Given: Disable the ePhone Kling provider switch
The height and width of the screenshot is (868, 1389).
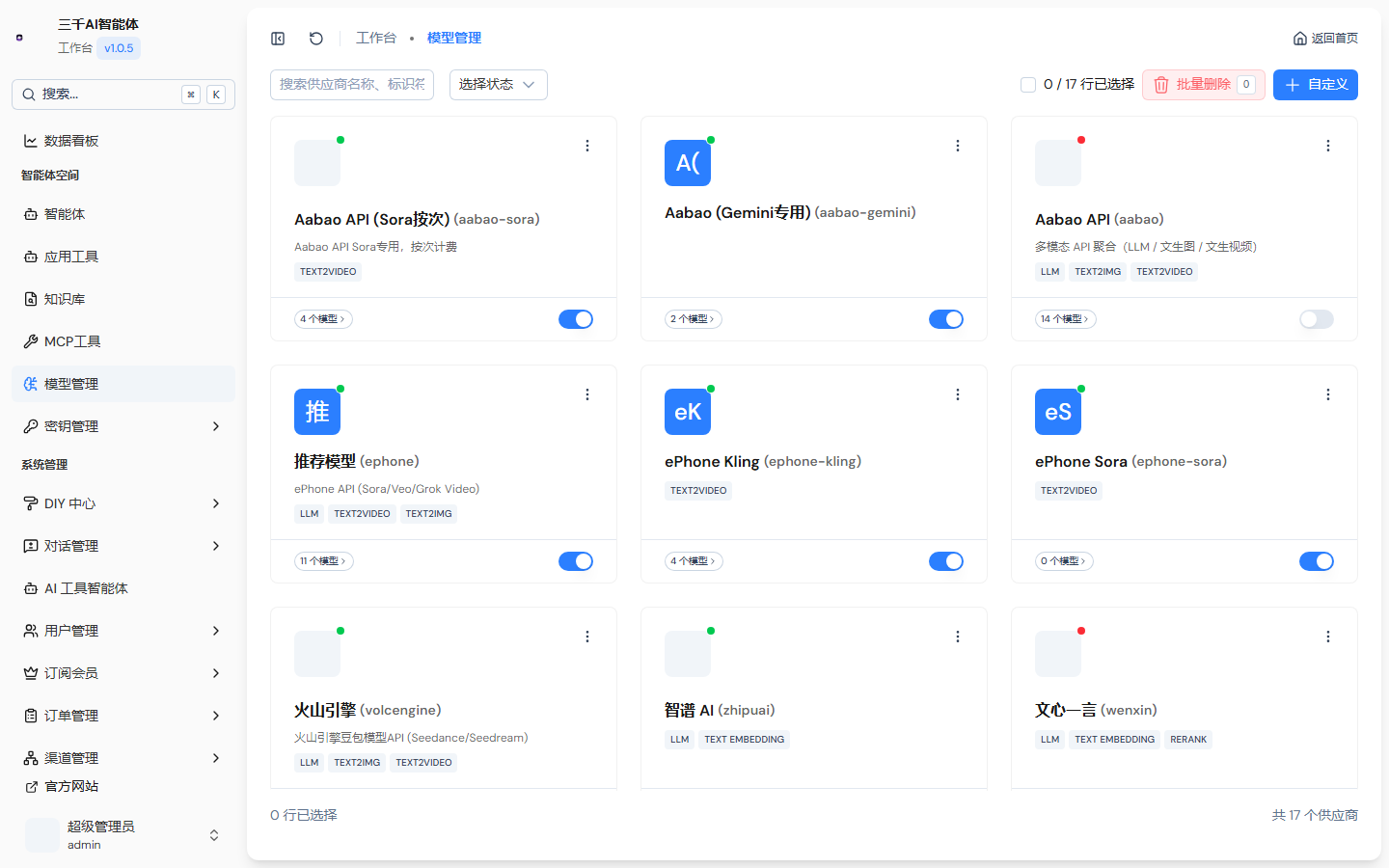Looking at the screenshot, I should click(946, 561).
